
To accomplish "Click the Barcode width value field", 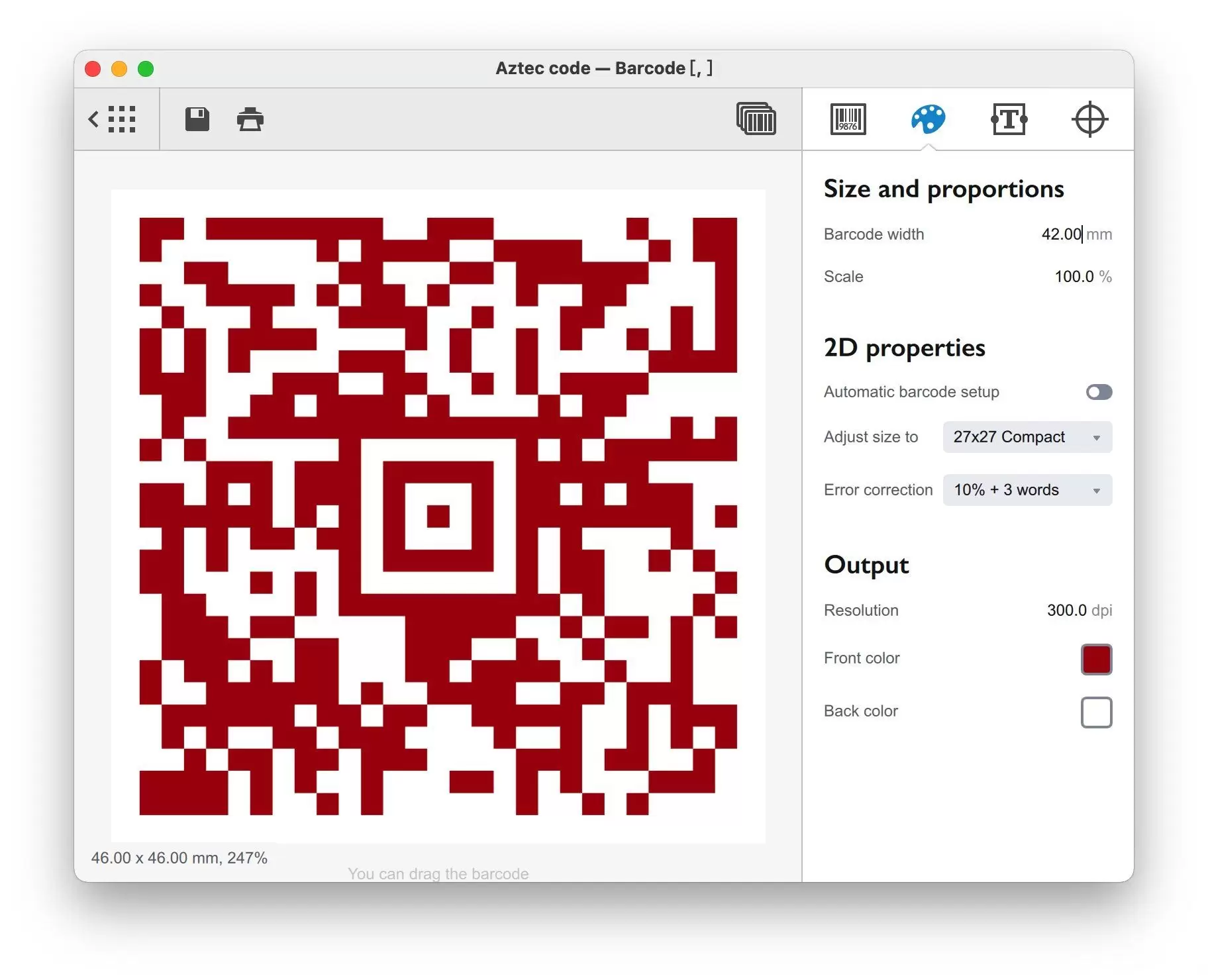I will 1061,234.
